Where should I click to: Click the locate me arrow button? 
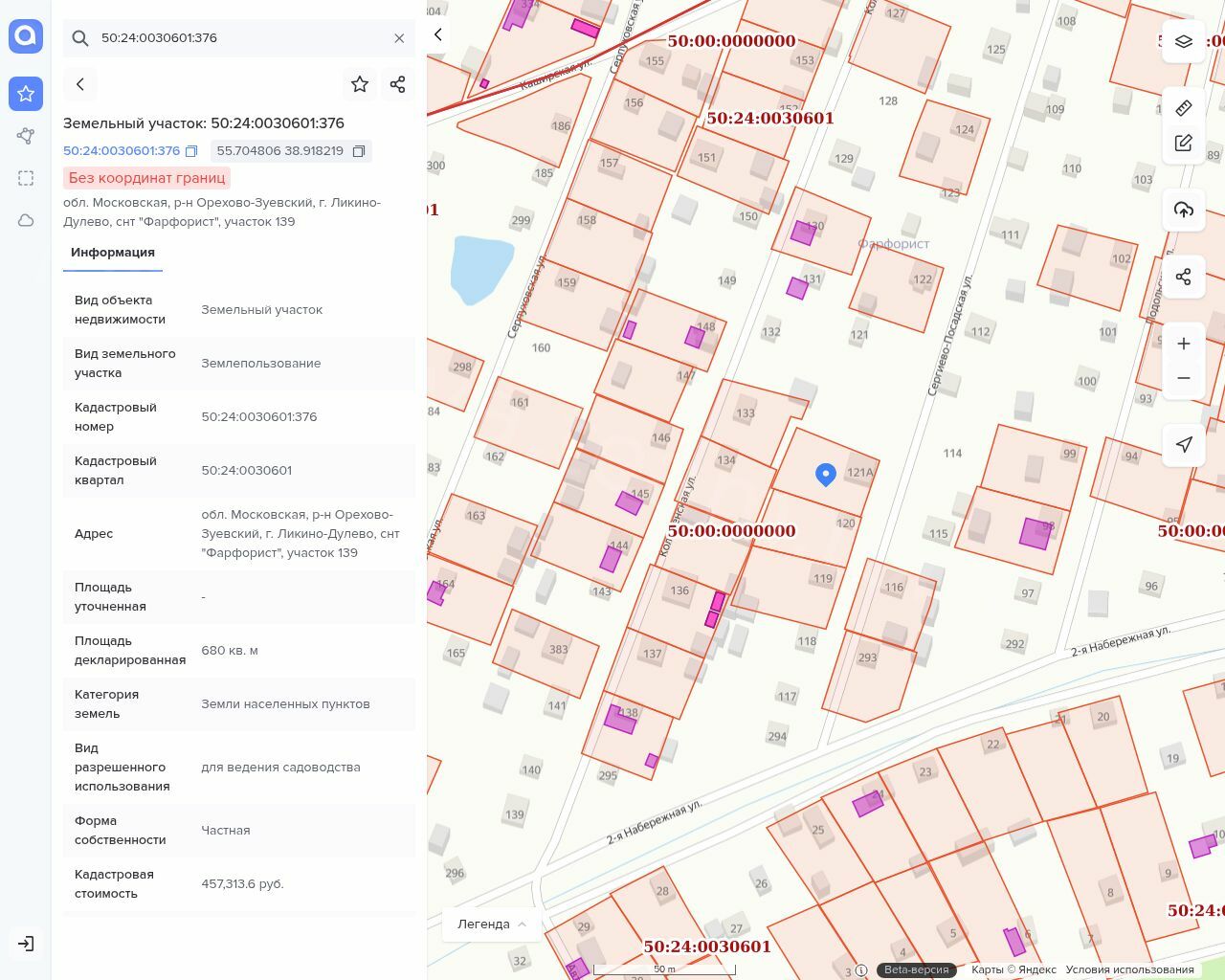tap(1184, 445)
